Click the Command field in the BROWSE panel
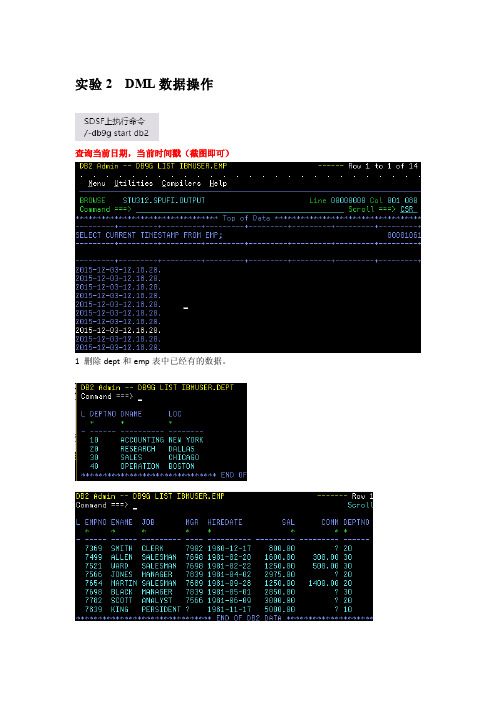The image size is (496, 702). tap(239, 209)
